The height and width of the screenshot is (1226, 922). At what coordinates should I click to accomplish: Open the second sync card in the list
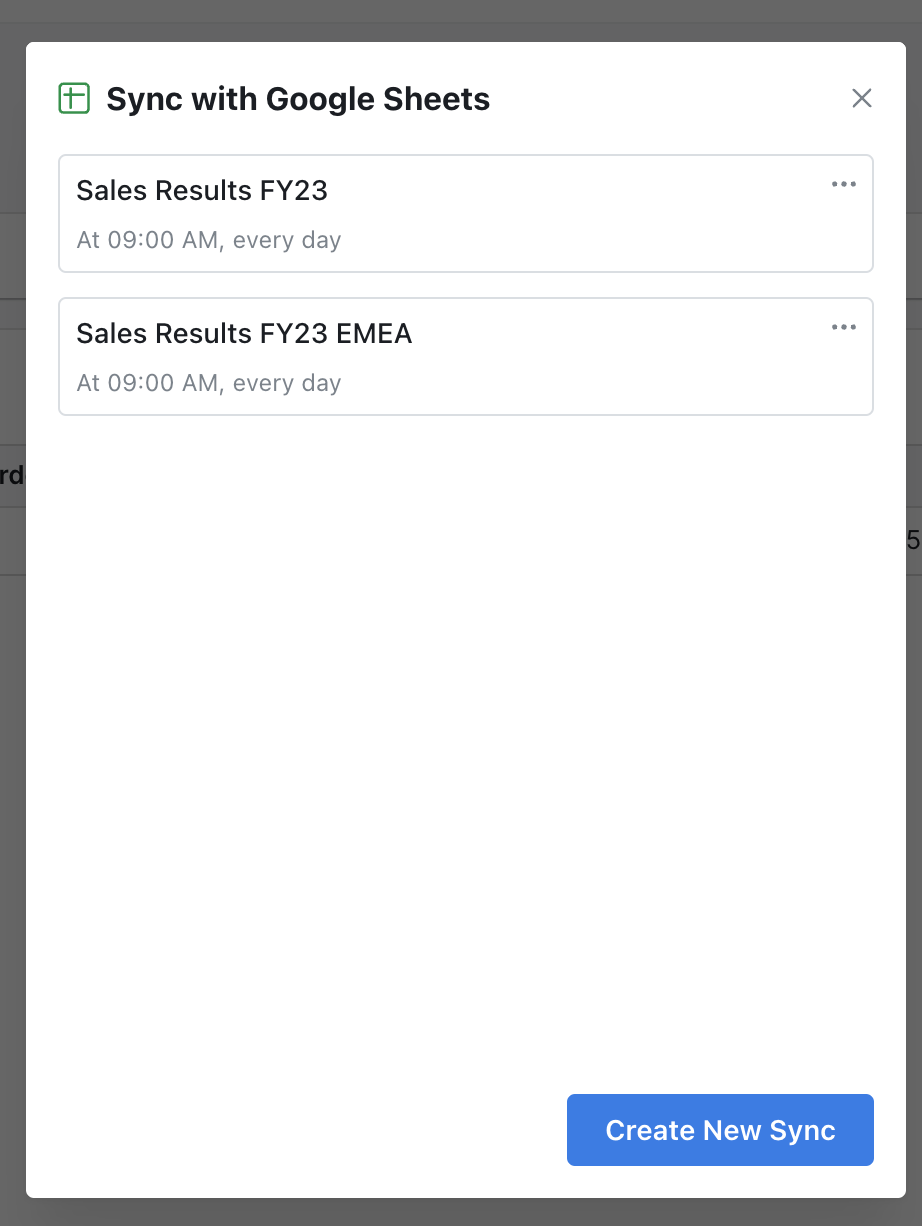pyautogui.click(x=466, y=356)
